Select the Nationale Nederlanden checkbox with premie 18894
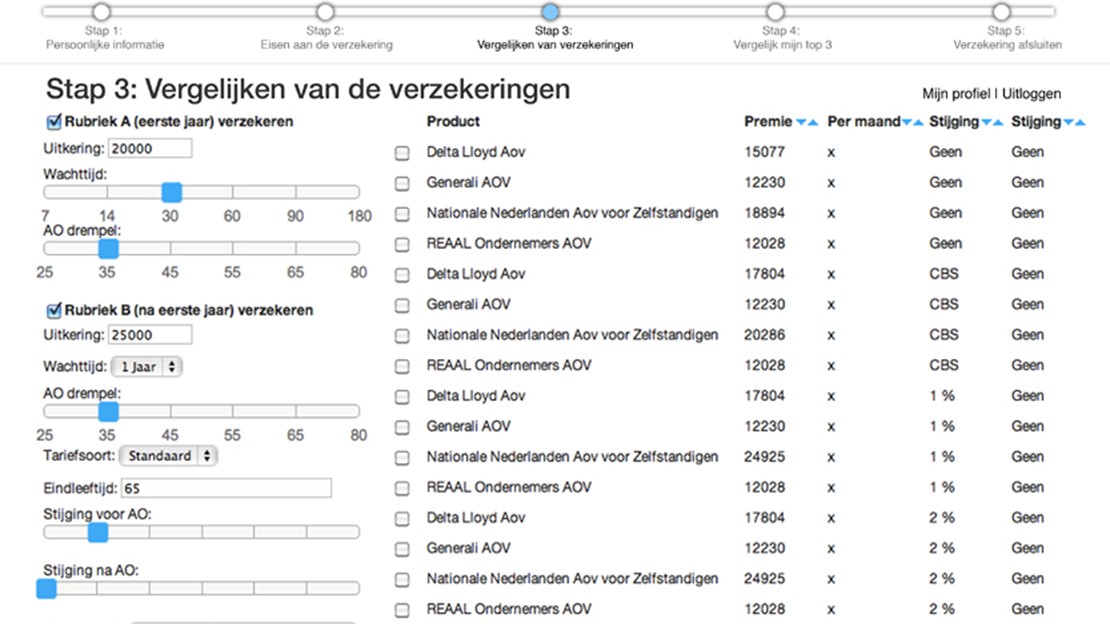 tap(402, 215)
